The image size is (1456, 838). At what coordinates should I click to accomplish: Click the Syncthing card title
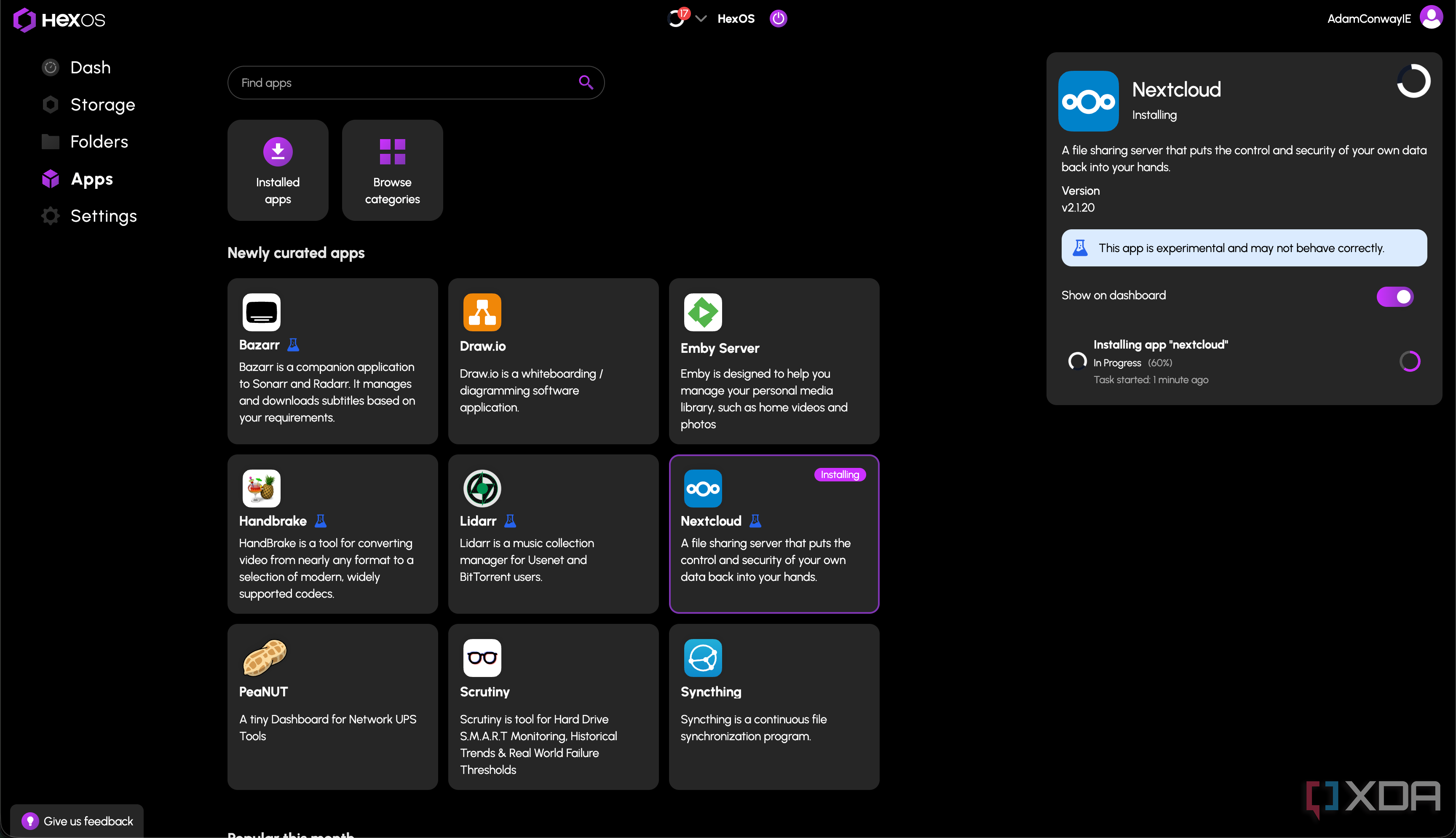coord(711,692)
